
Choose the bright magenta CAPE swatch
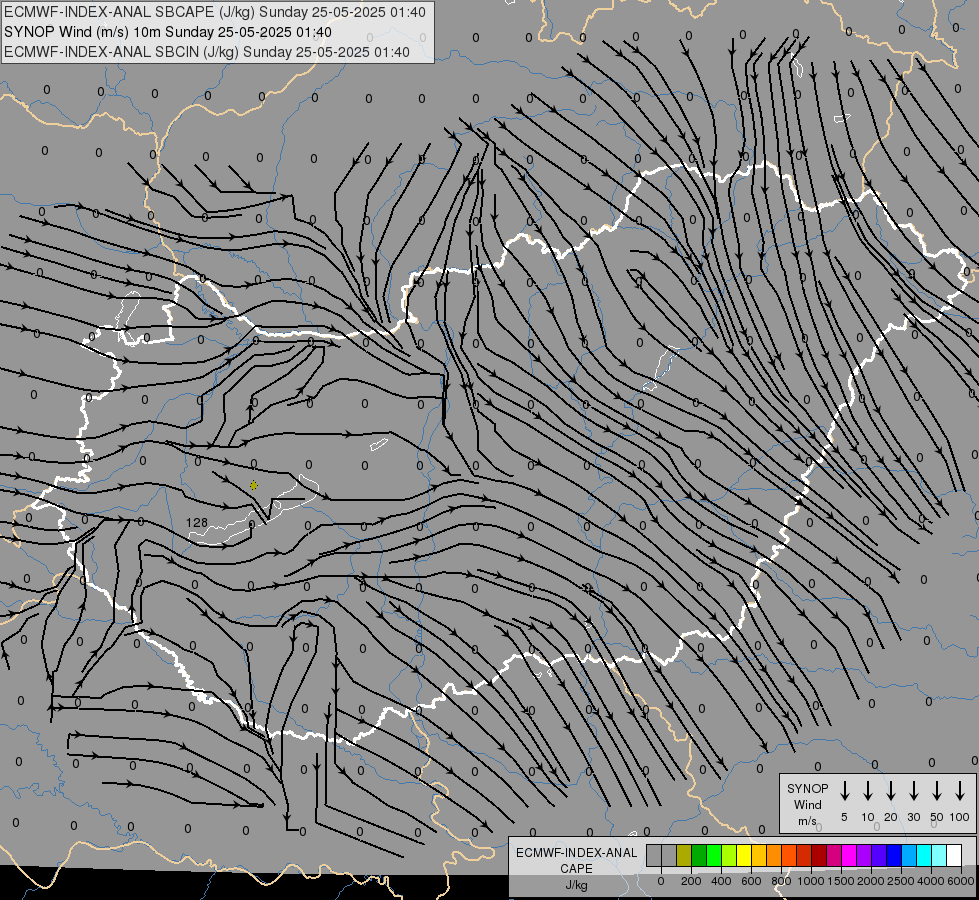click(849, 855)
